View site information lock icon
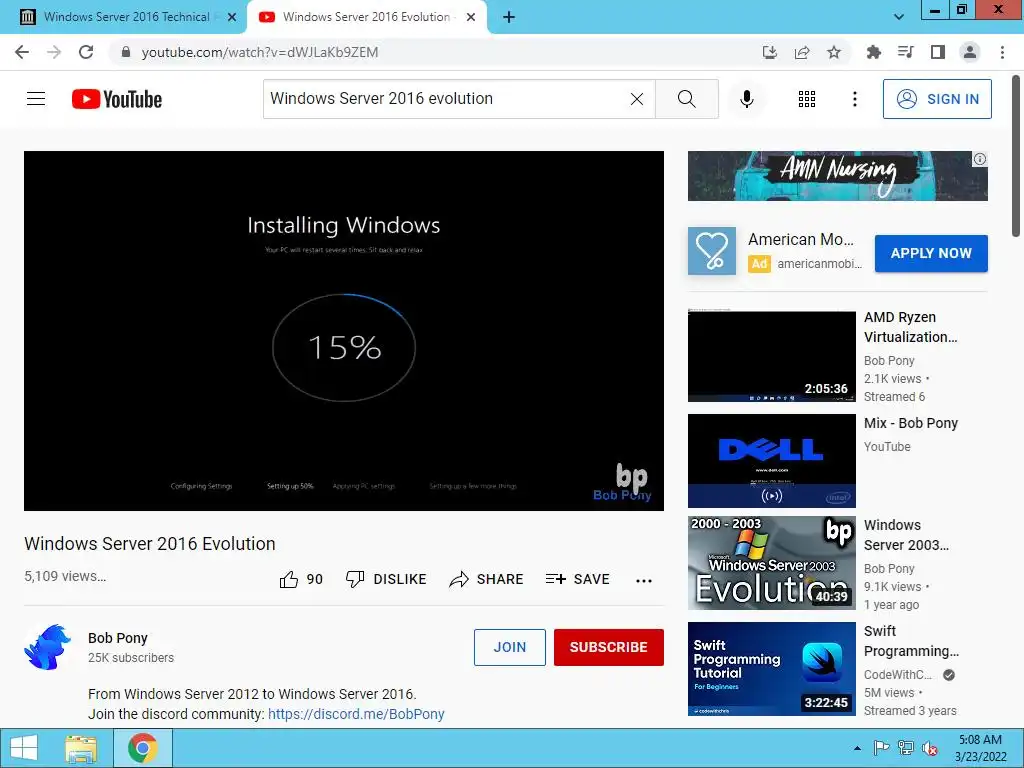This screenshot has height=768, width=1024. (x=126, y=52)
